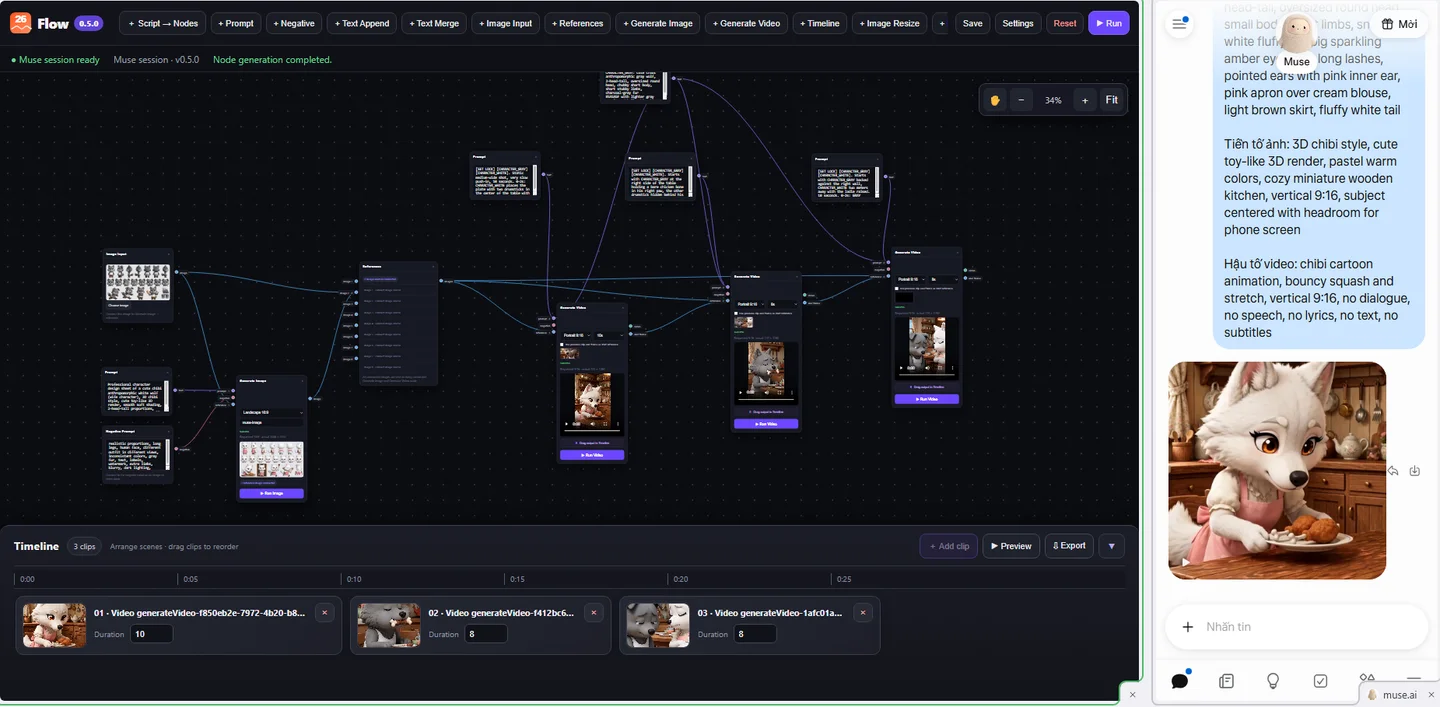This screenshot has height=707, width=1440.
Task: Remove clip 01 from the timeline
Action: [324, 613]
